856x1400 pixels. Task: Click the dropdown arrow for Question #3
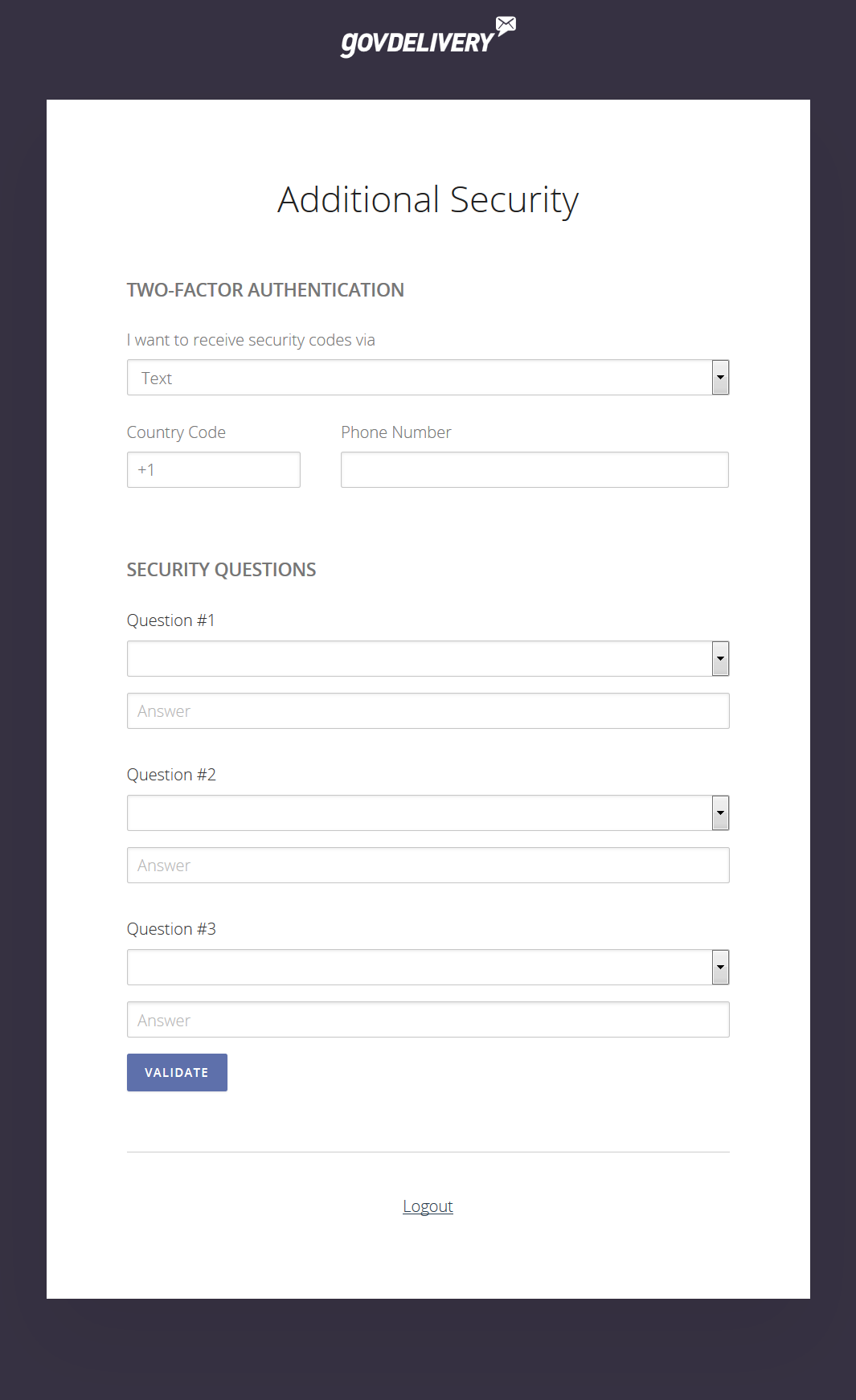pyautogui.click(x=720, y=967)
